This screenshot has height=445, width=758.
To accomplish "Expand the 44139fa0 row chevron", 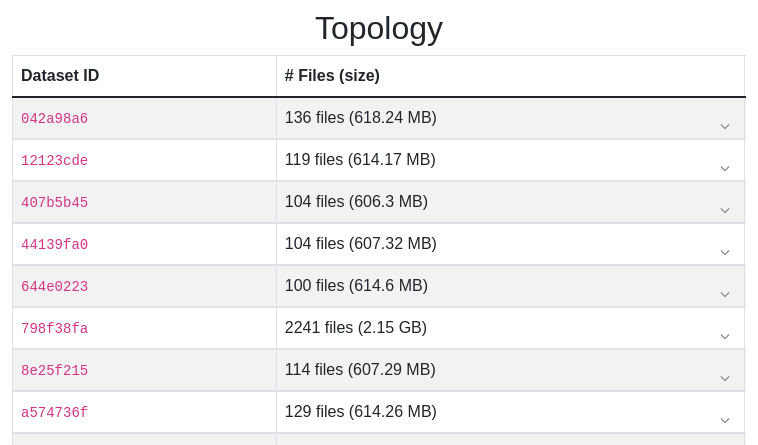I will click(x=725, y=253).
